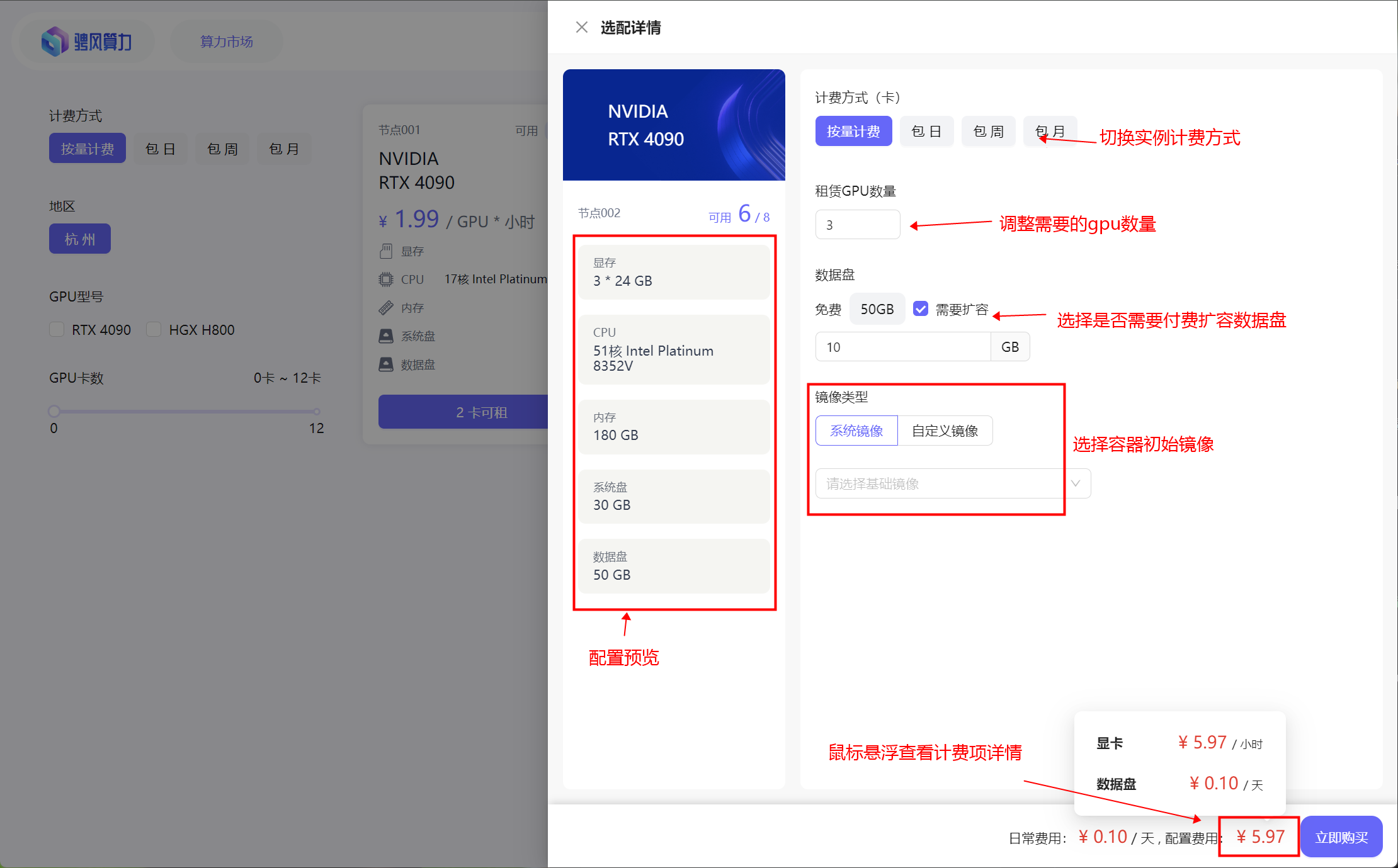
Task: Select 按量计费 billing in the drawer
Action: tap(853, 131)
